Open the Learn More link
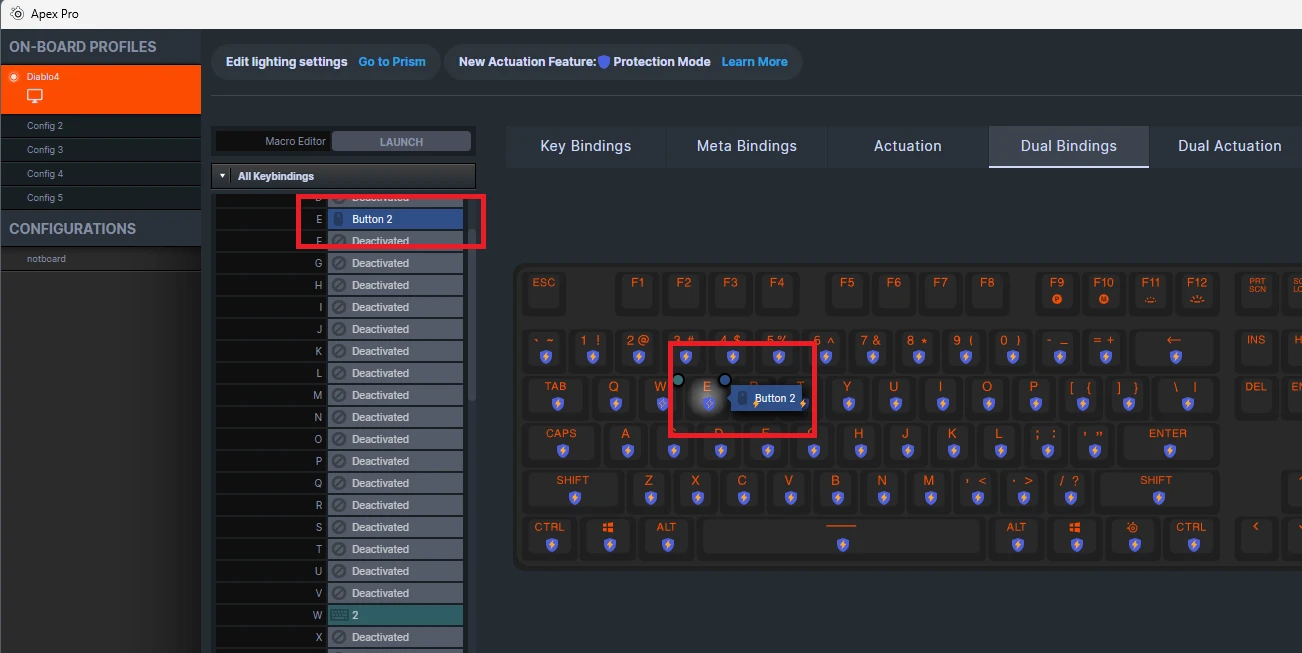This screenshot has width=1302, height=653. (x=754, y=62)
